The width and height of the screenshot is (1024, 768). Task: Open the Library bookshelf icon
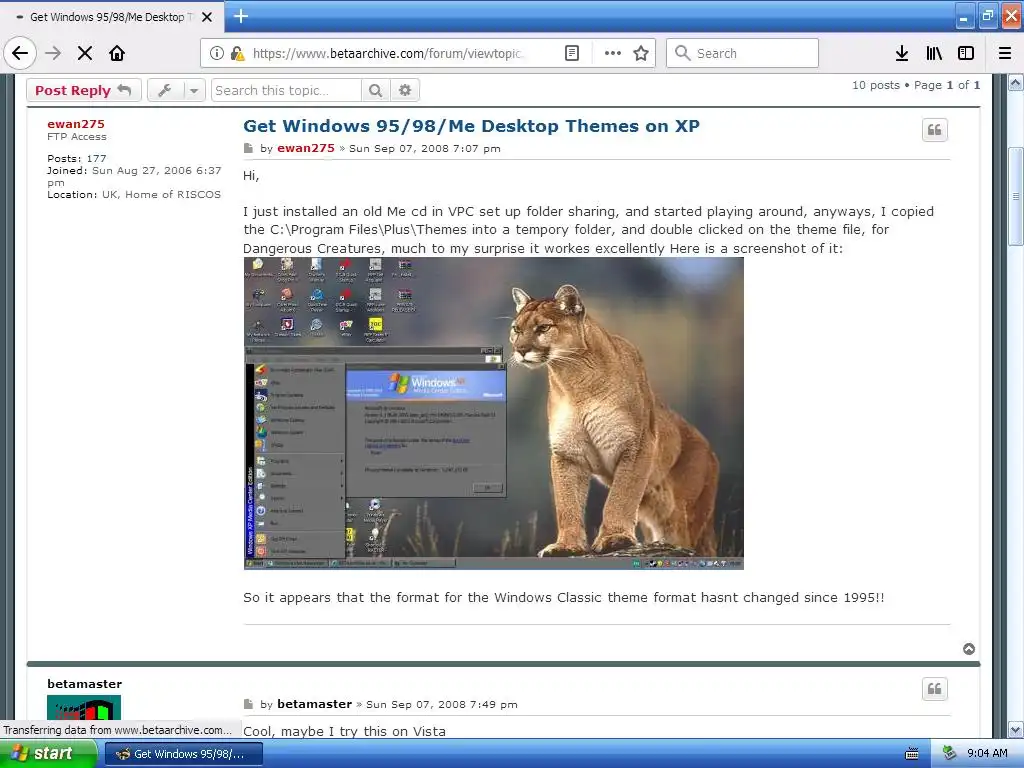(934, 53)
